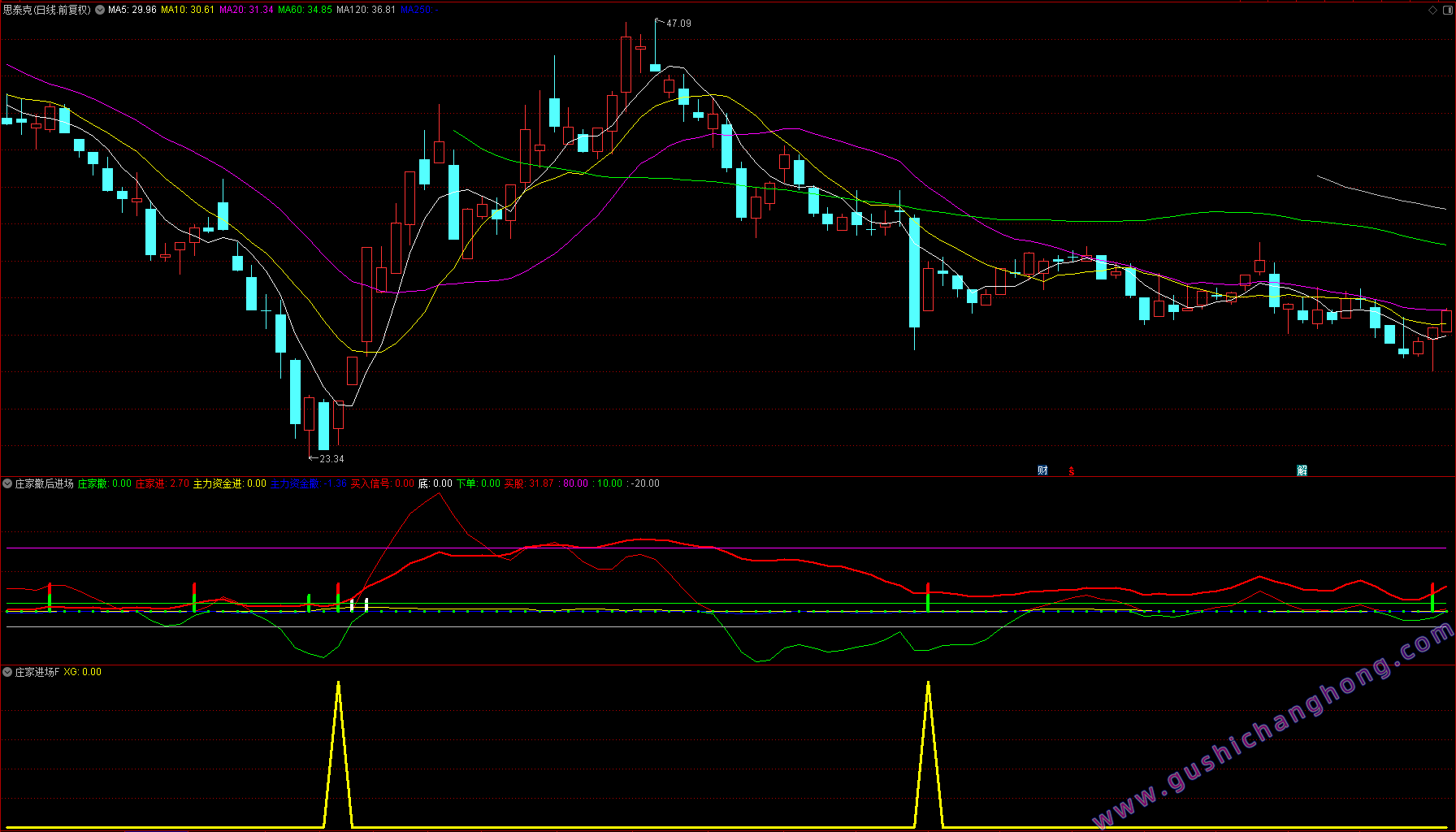Expand the 庄家撤后进场 indicator menu arrow
Screen dimensions: 1456x832
point(7,483)
